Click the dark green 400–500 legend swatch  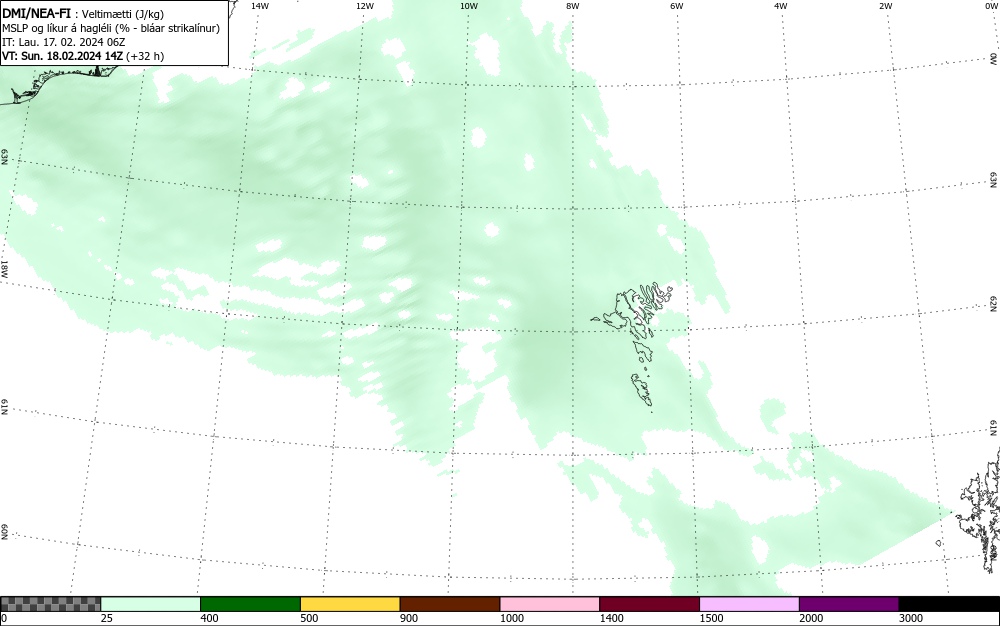(250, 604)
